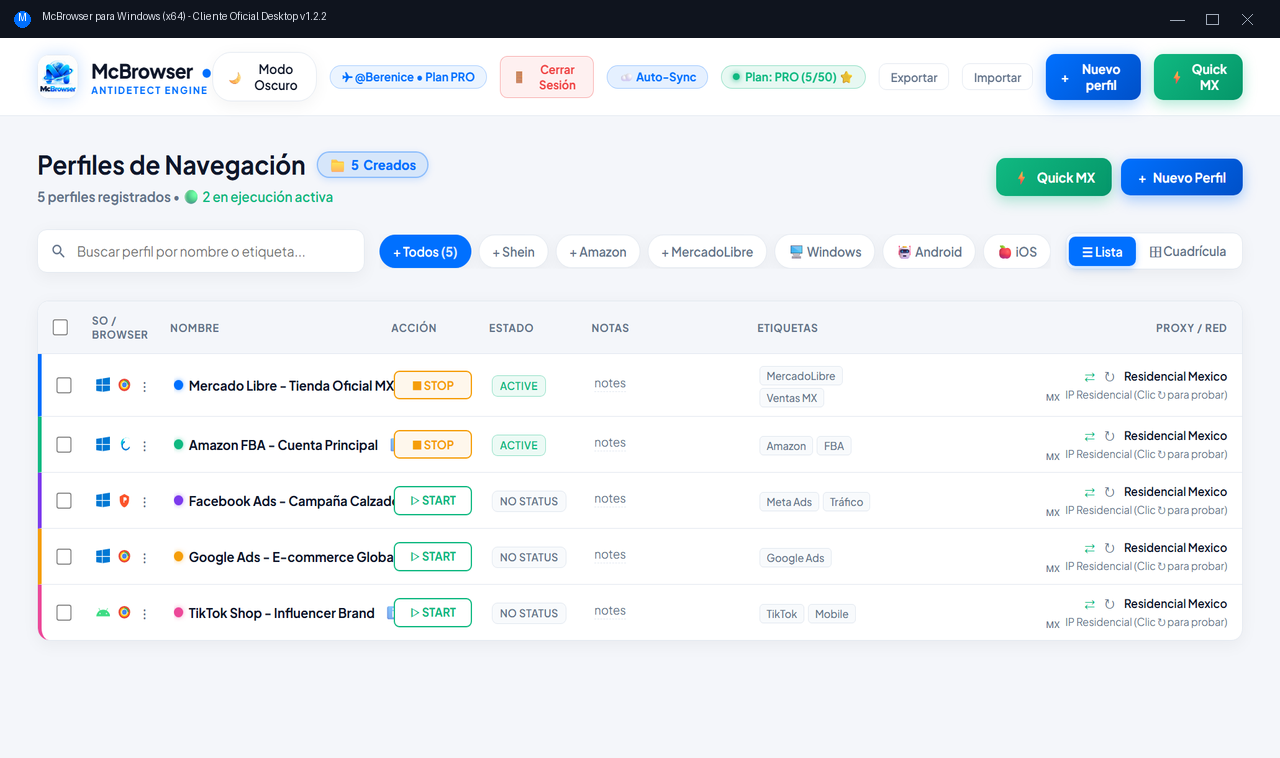Viewport: 1280px width, 758px height.
Task: Check the Facebook Ads profile checkbox
Action: point(64,500)
